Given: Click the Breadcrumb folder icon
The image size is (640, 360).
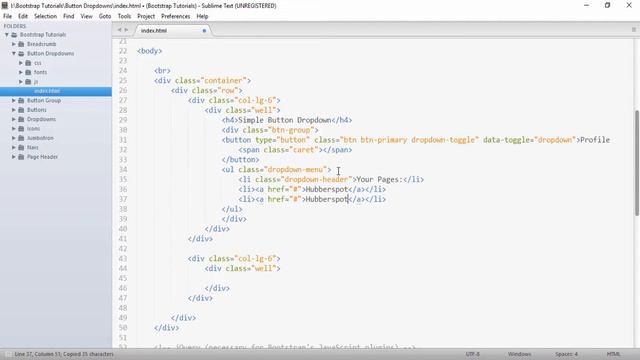Looking at the screenshot, I should pos(21,44).
